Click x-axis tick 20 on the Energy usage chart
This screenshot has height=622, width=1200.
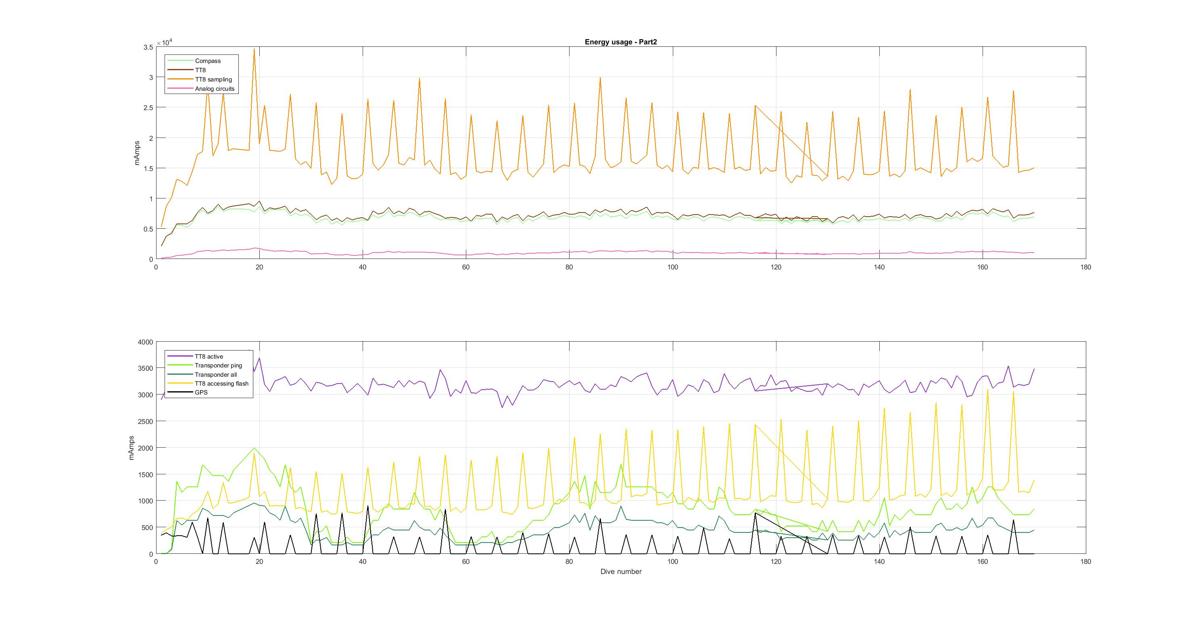coord(260,267)
